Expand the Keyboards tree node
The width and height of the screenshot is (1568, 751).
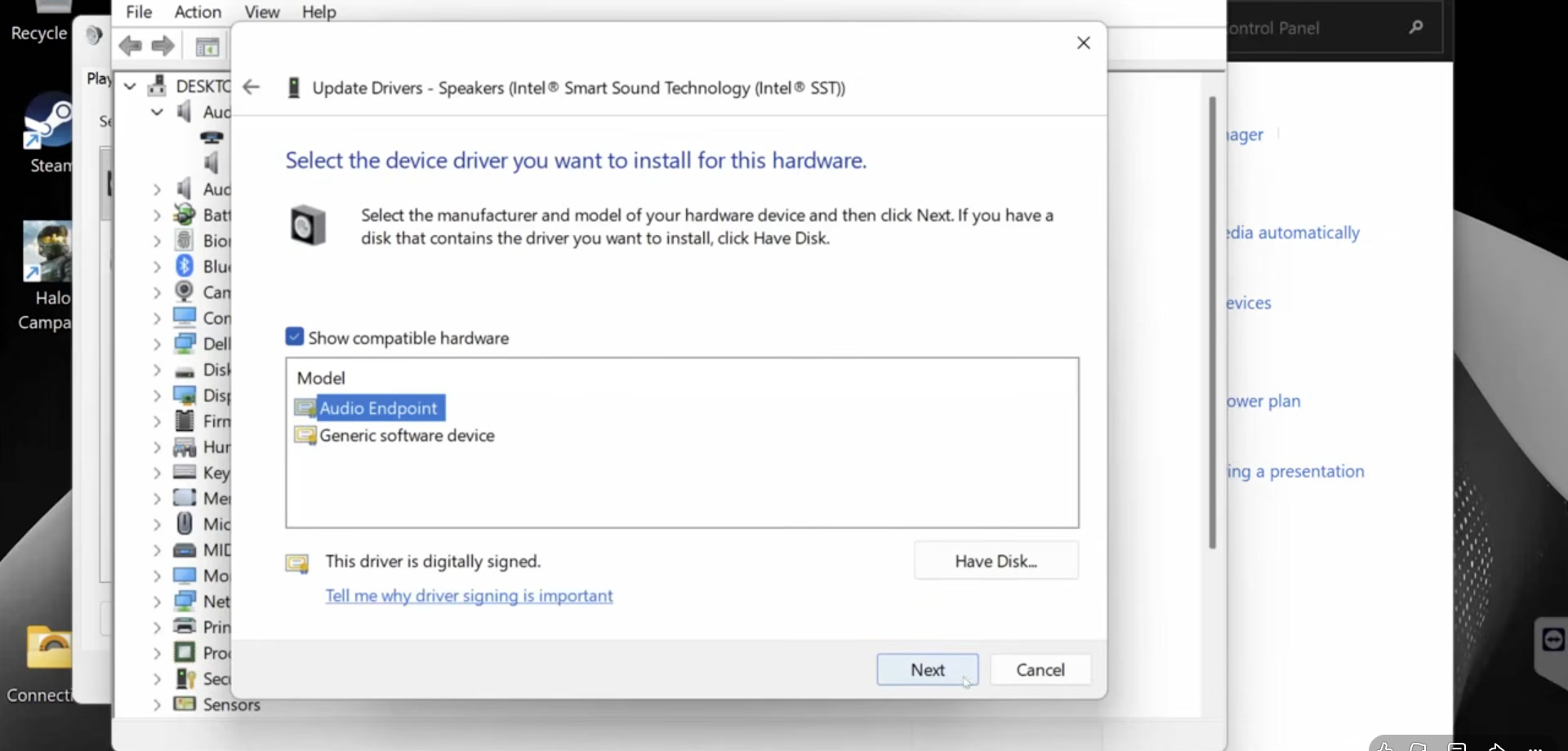(157, 473)
